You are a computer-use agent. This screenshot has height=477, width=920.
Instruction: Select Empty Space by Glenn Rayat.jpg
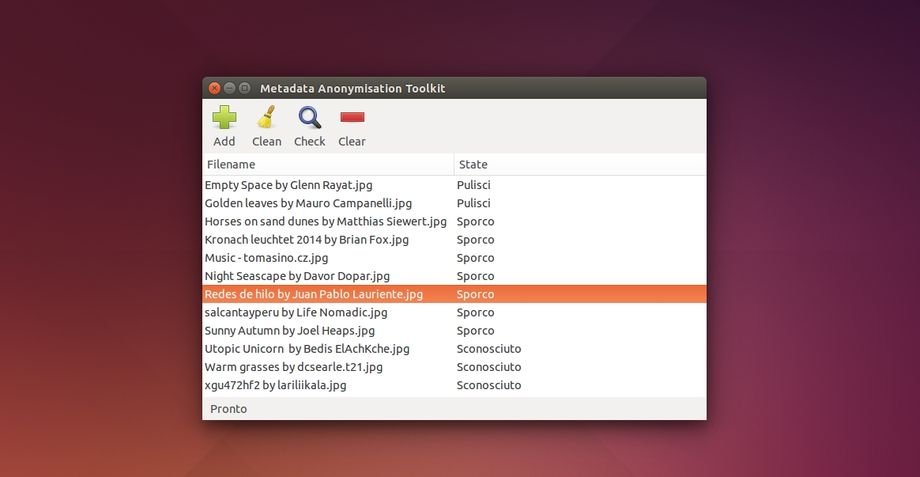point(288,185)
